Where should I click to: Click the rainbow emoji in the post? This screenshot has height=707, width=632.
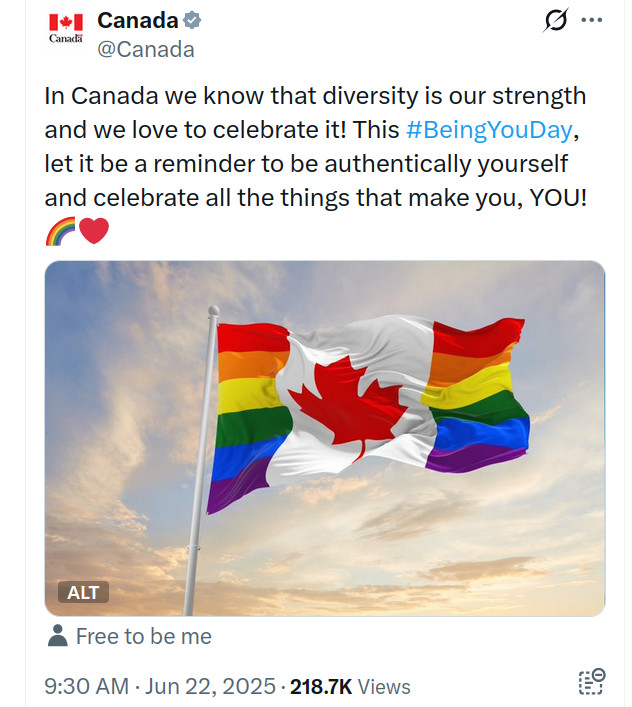coord(60,232)
